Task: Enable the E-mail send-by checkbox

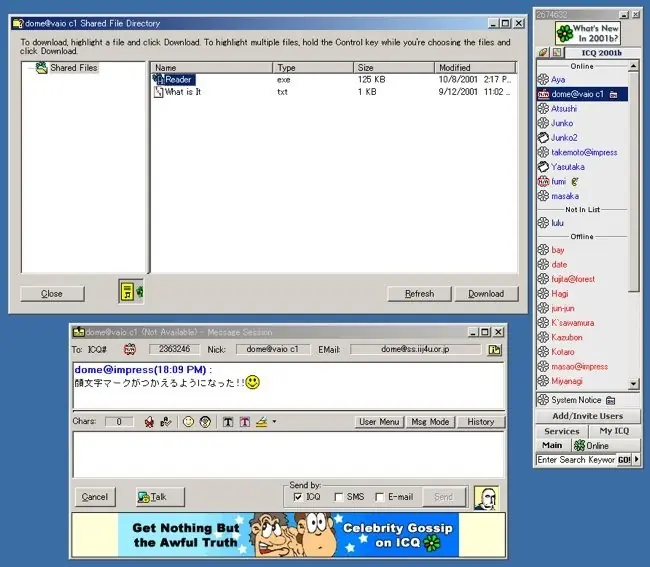Action: [379, 497]
